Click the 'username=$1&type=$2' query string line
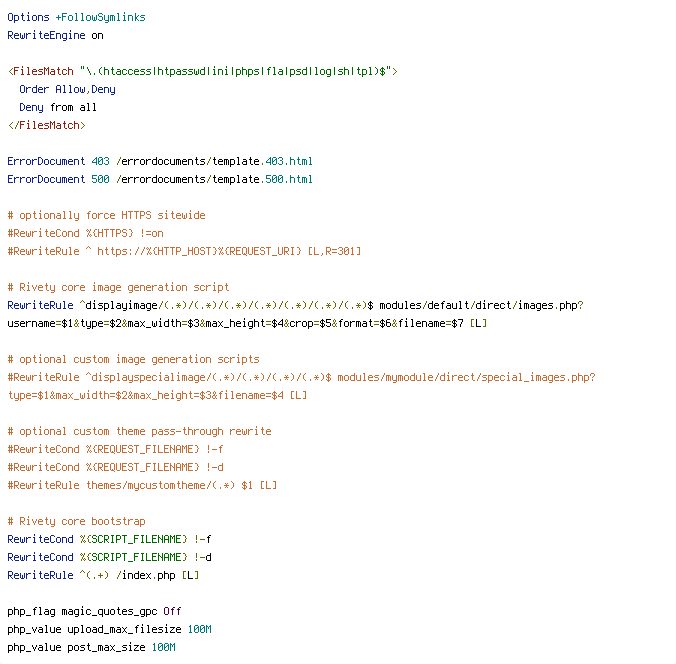This screenshot has width=676, height=664. click(247, 323)
